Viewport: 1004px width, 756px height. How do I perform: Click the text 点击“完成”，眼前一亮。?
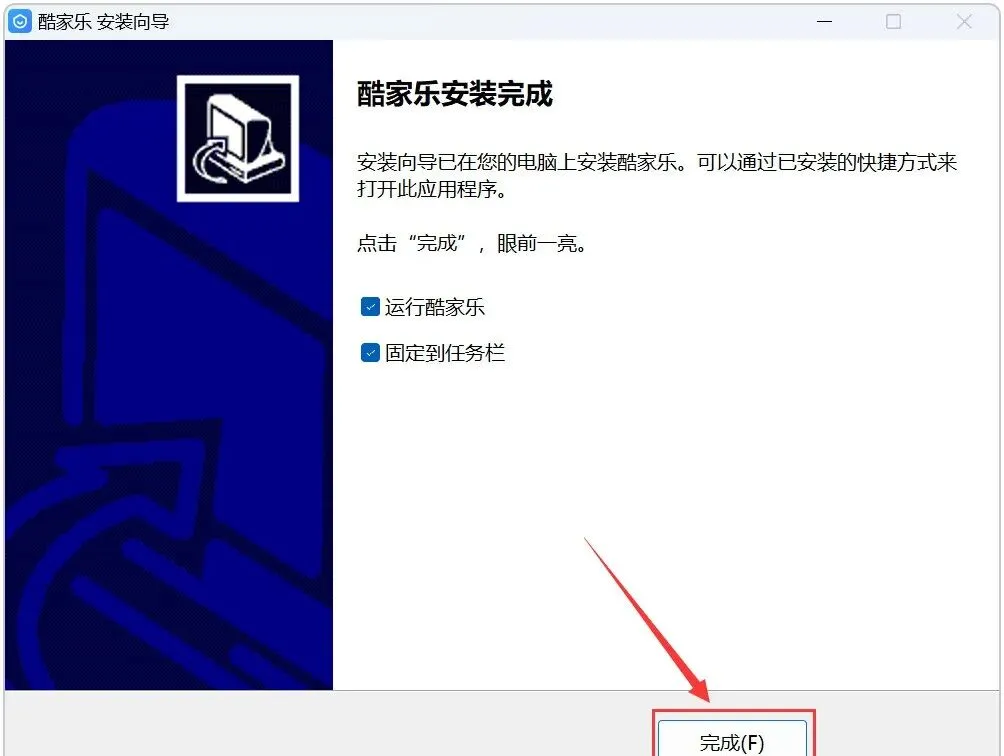click(x=472, y=243)
